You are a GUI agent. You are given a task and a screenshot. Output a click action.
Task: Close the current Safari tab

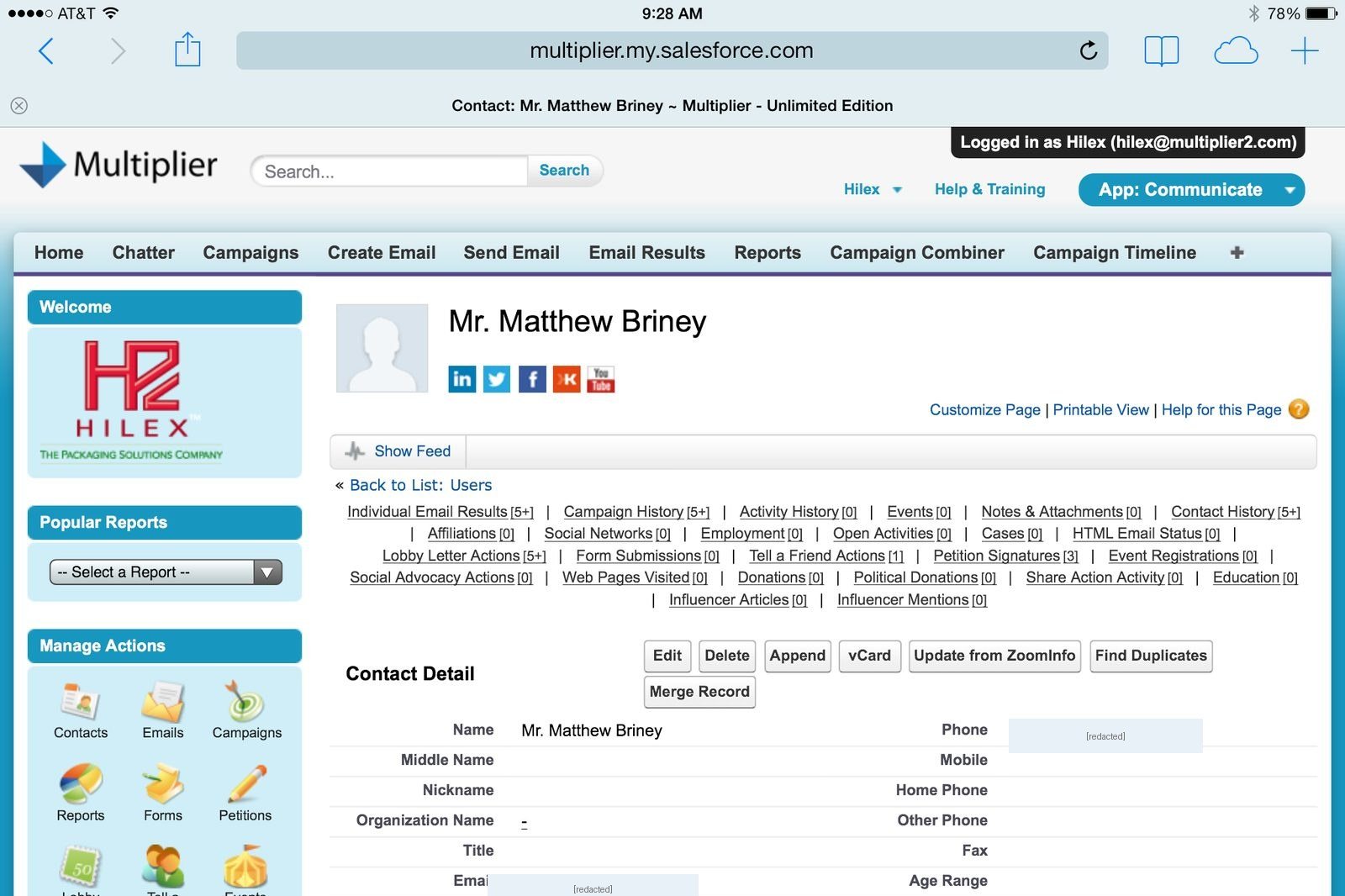tap(19, 106)
